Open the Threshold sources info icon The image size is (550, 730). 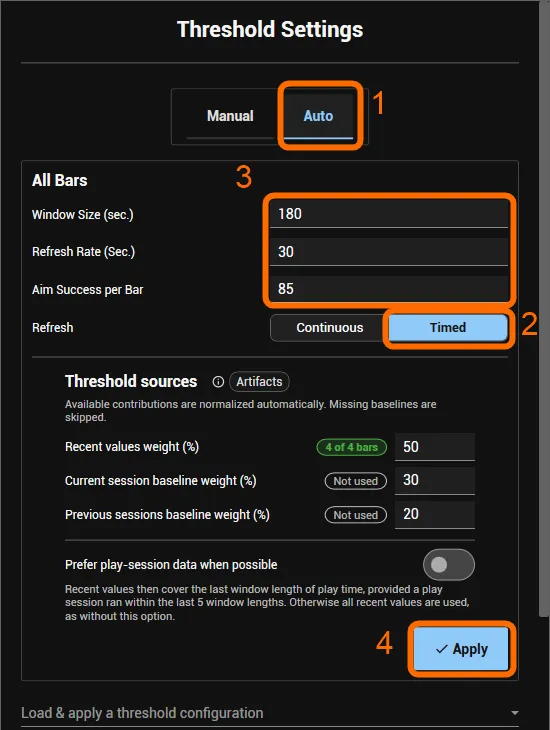click(218, 382)
